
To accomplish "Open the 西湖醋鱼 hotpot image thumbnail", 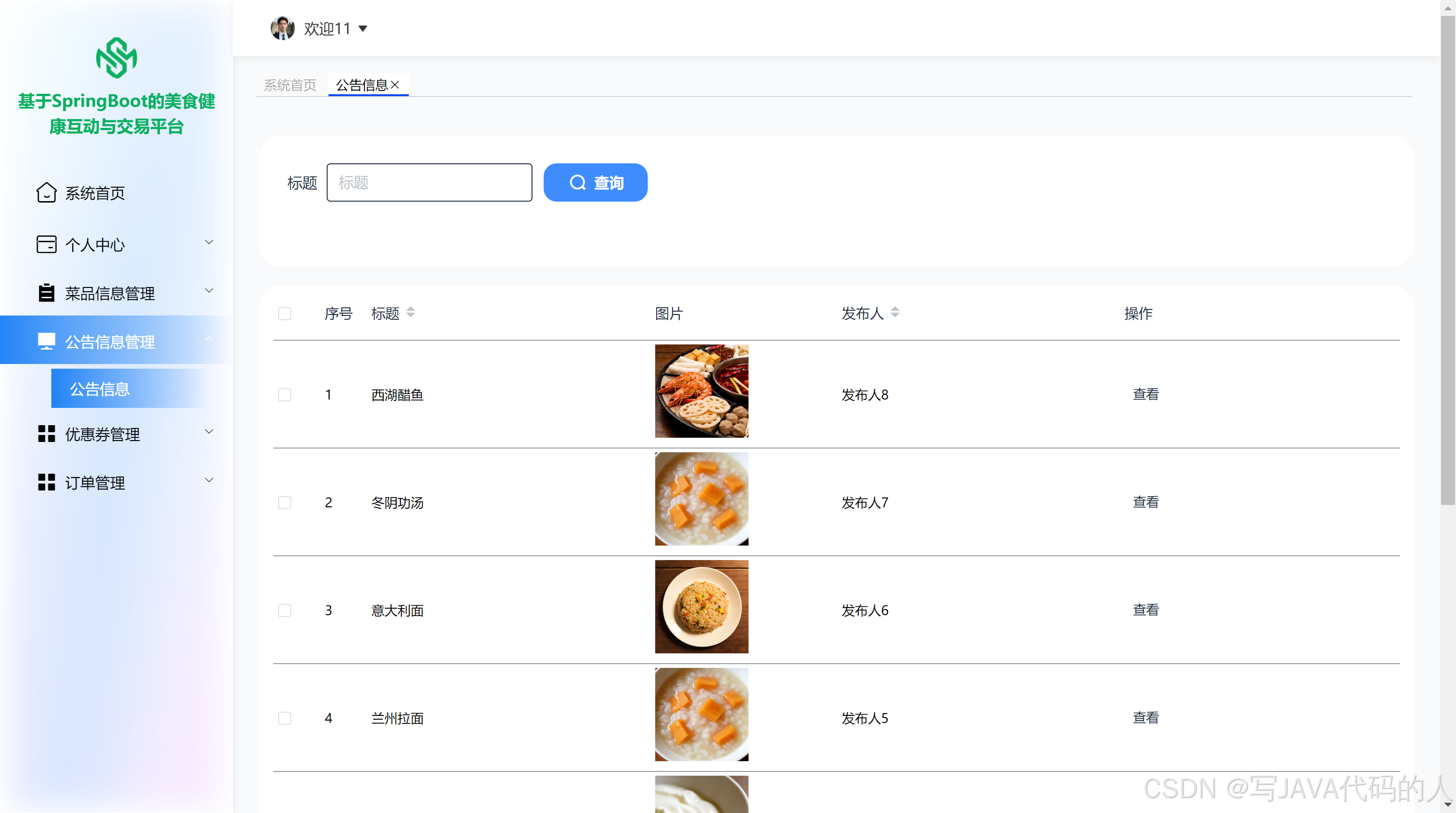I will click(701, 391).
